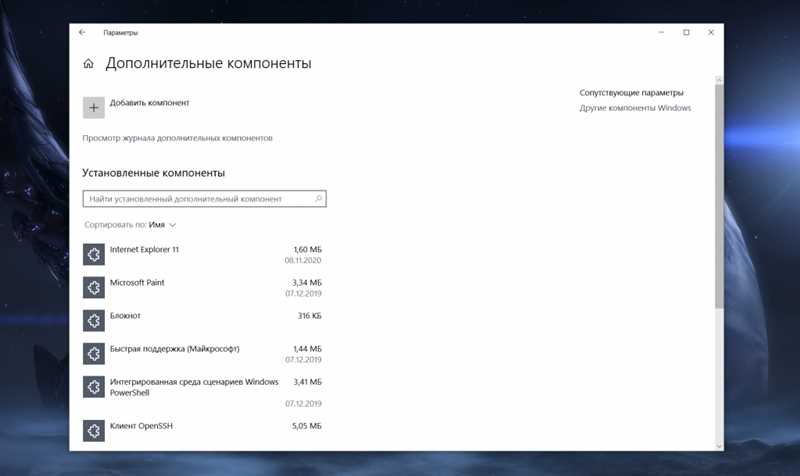This screenshot has height=476, width=800.
Task: Select the Блокнот entry
Action: point(204,320)
